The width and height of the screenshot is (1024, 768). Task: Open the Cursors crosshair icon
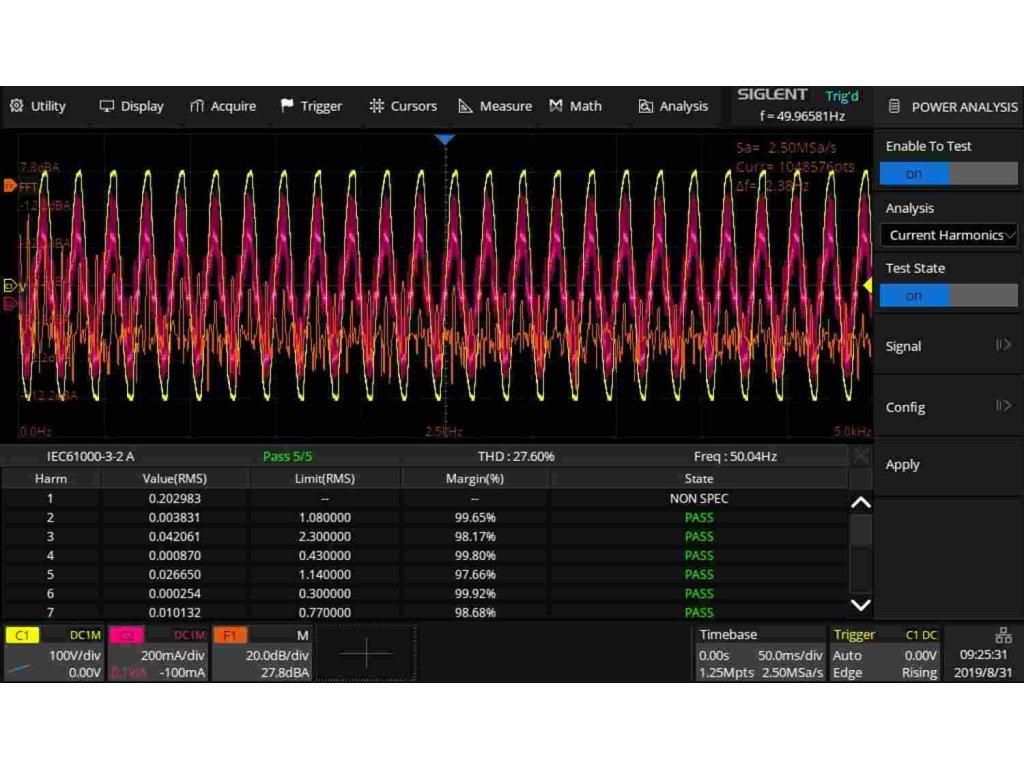(376, 106)
